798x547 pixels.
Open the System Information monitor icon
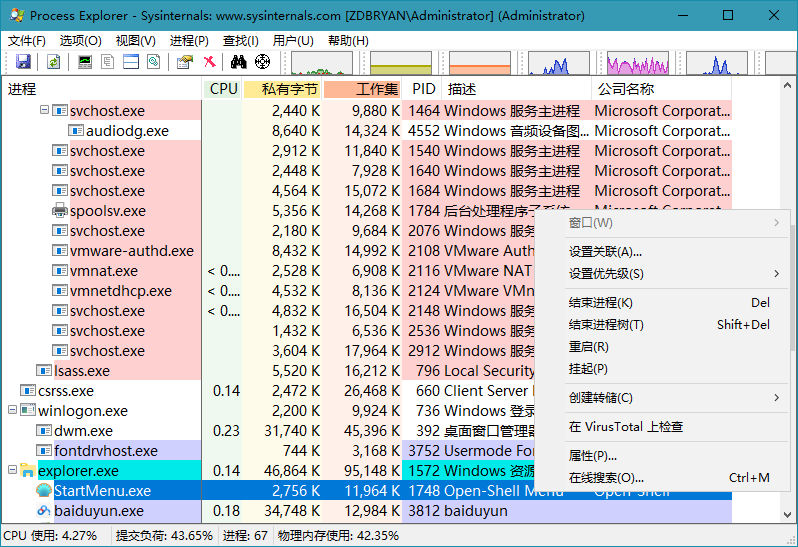(85, 62)
